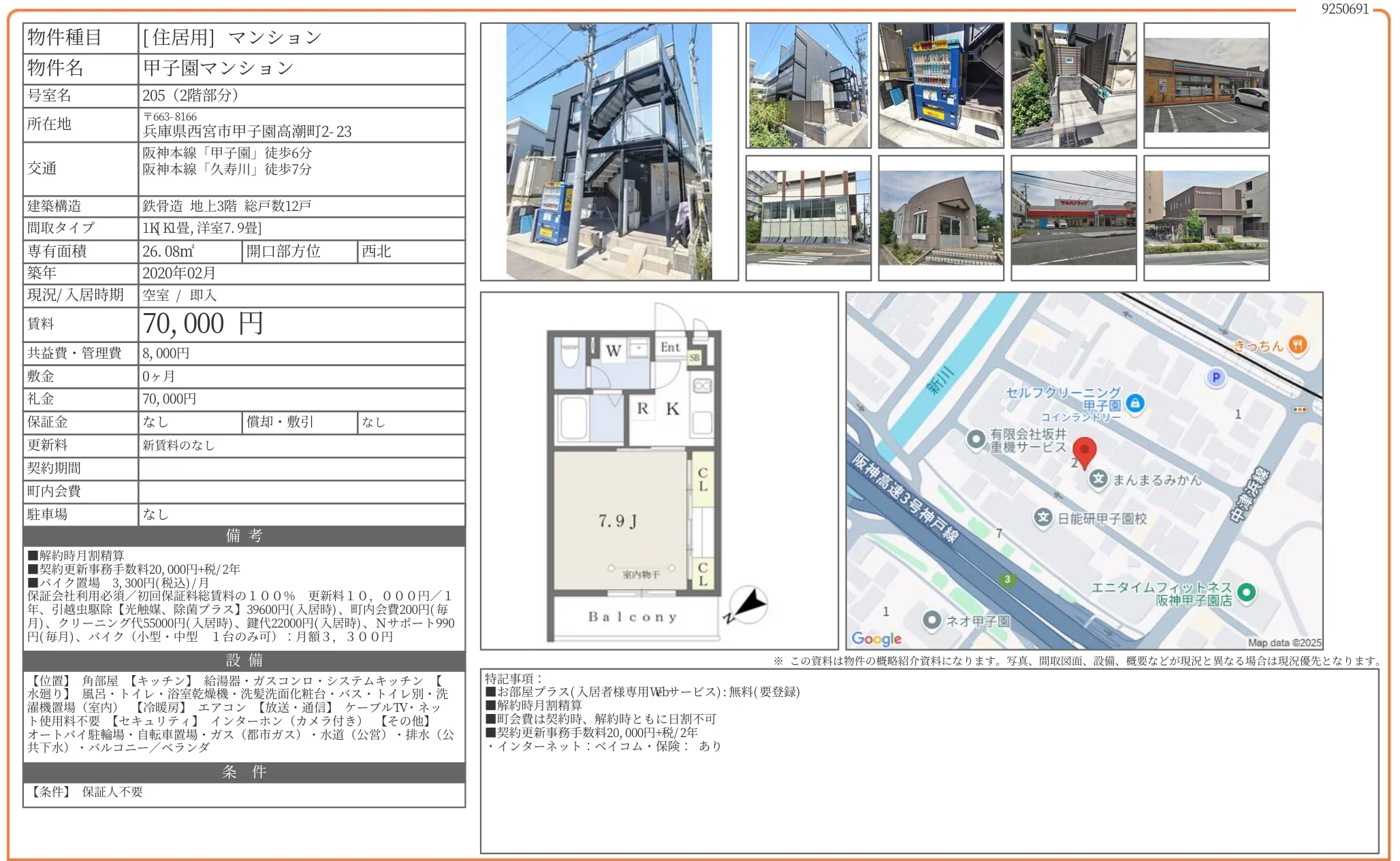Click the Google logo on the map
Screen dimensions: 1400x861
877,639
